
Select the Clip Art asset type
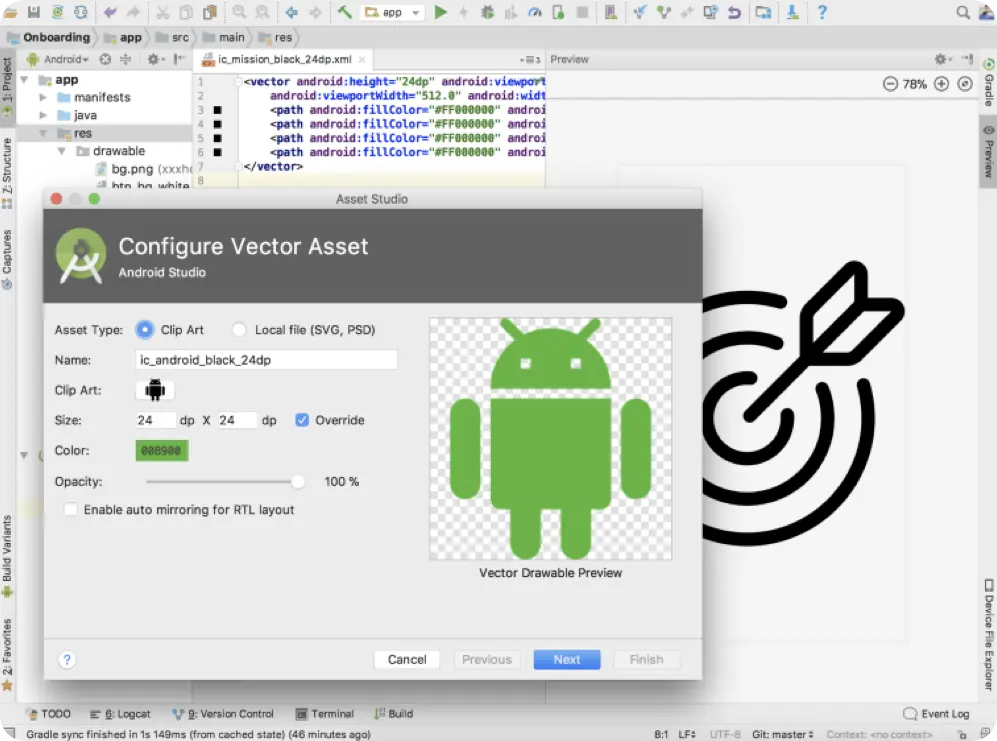145,329
